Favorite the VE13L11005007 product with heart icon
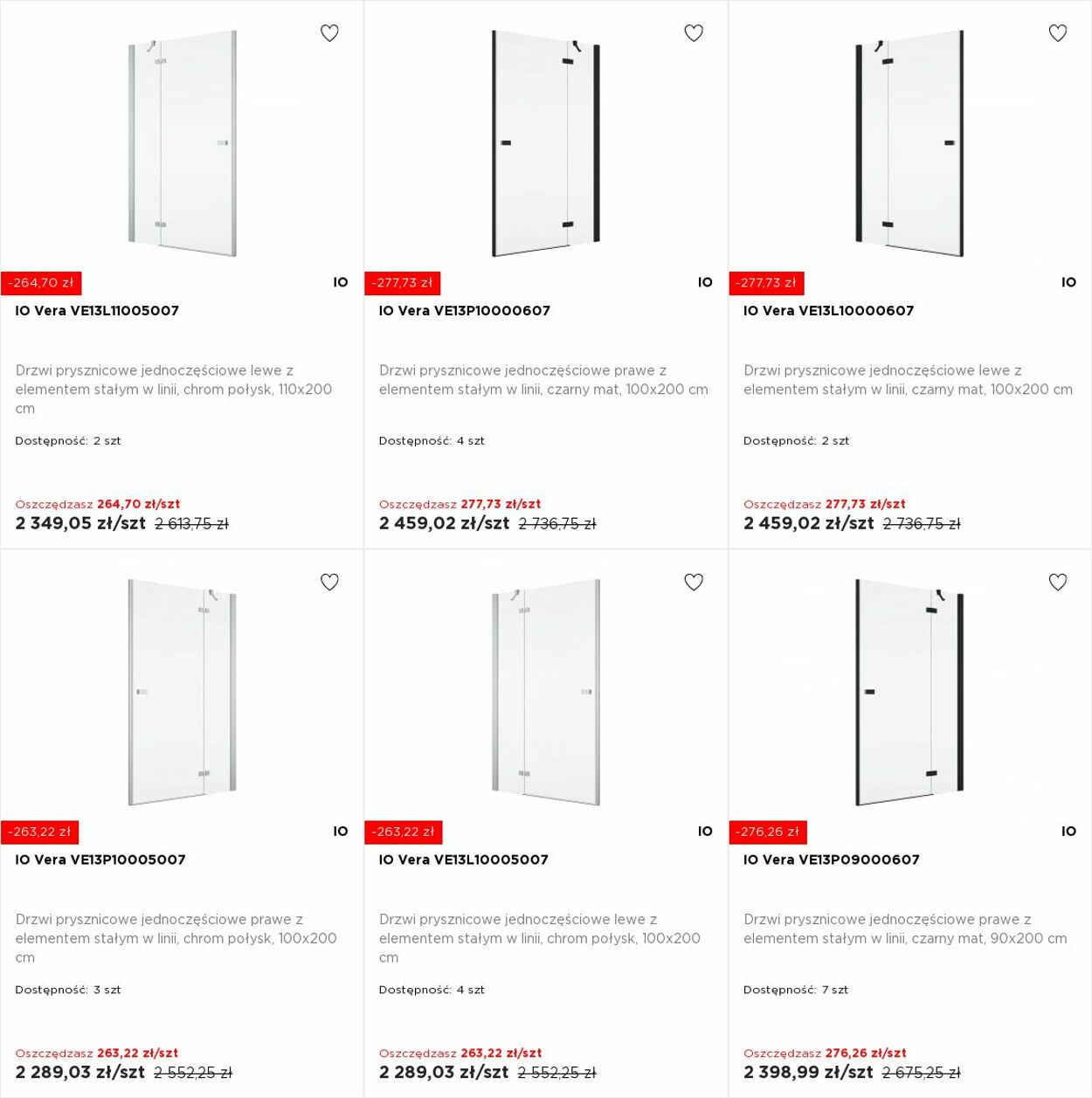This screenshot has height=1098, width=1092. pyautogui.click(x=329, y=33)
